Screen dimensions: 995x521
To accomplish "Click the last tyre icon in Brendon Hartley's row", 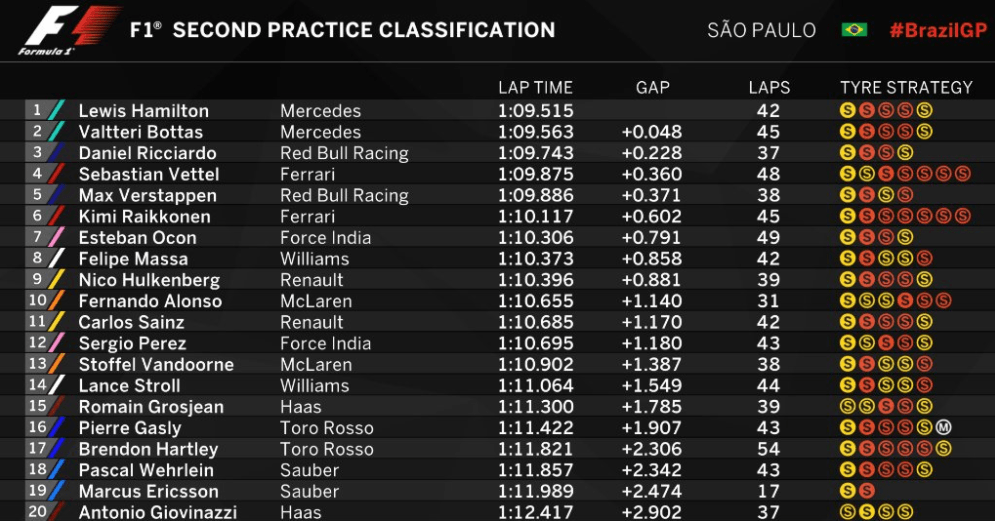I will click(943, 449).
